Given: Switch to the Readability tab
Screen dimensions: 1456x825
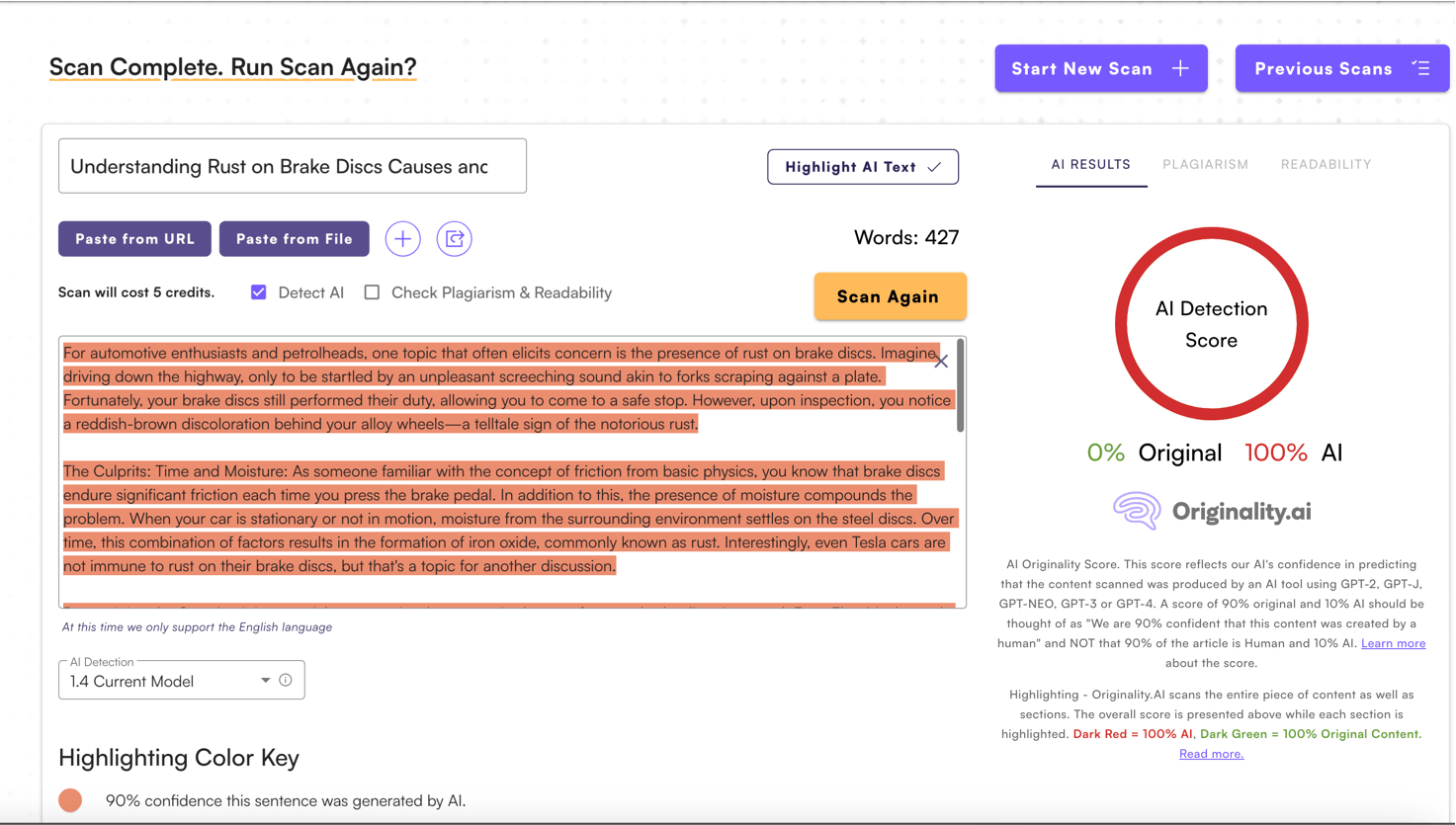Looking at the screenshot, I should (x=1326, y=164).
